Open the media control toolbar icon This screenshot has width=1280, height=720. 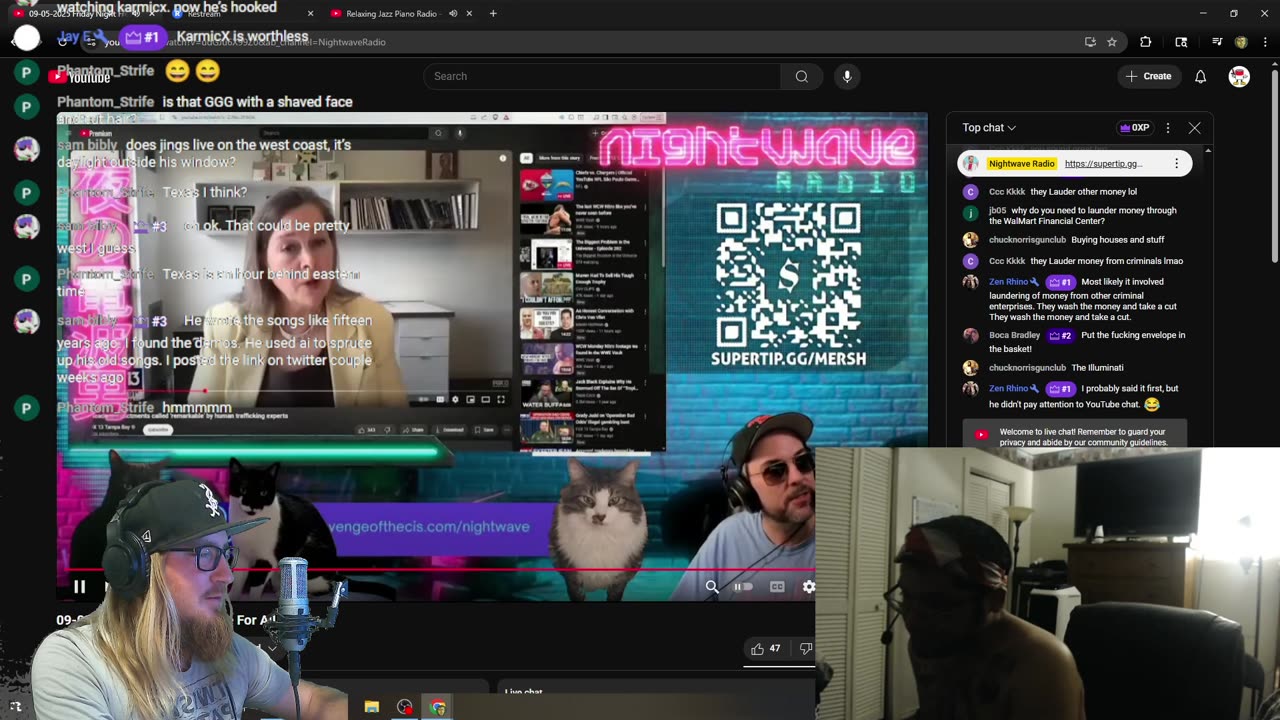pos(1217,42)
